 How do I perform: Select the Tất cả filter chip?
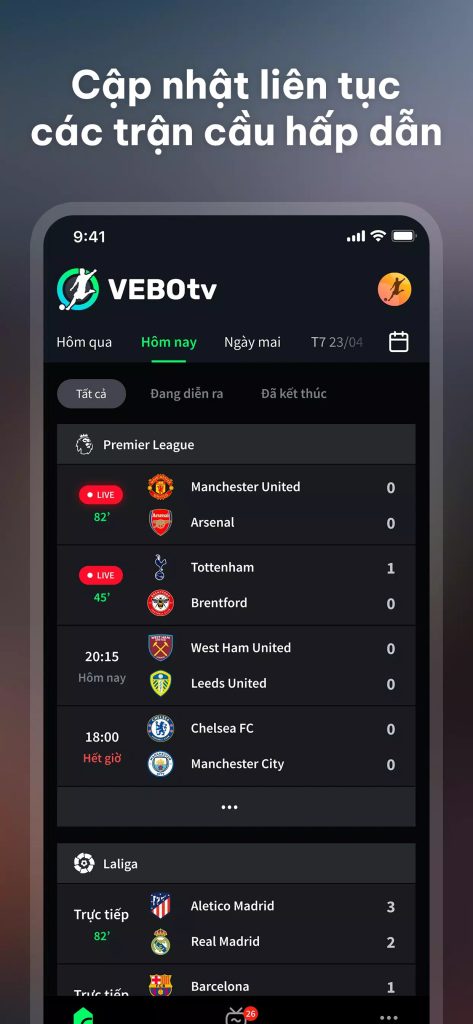(x=91, y=394)
